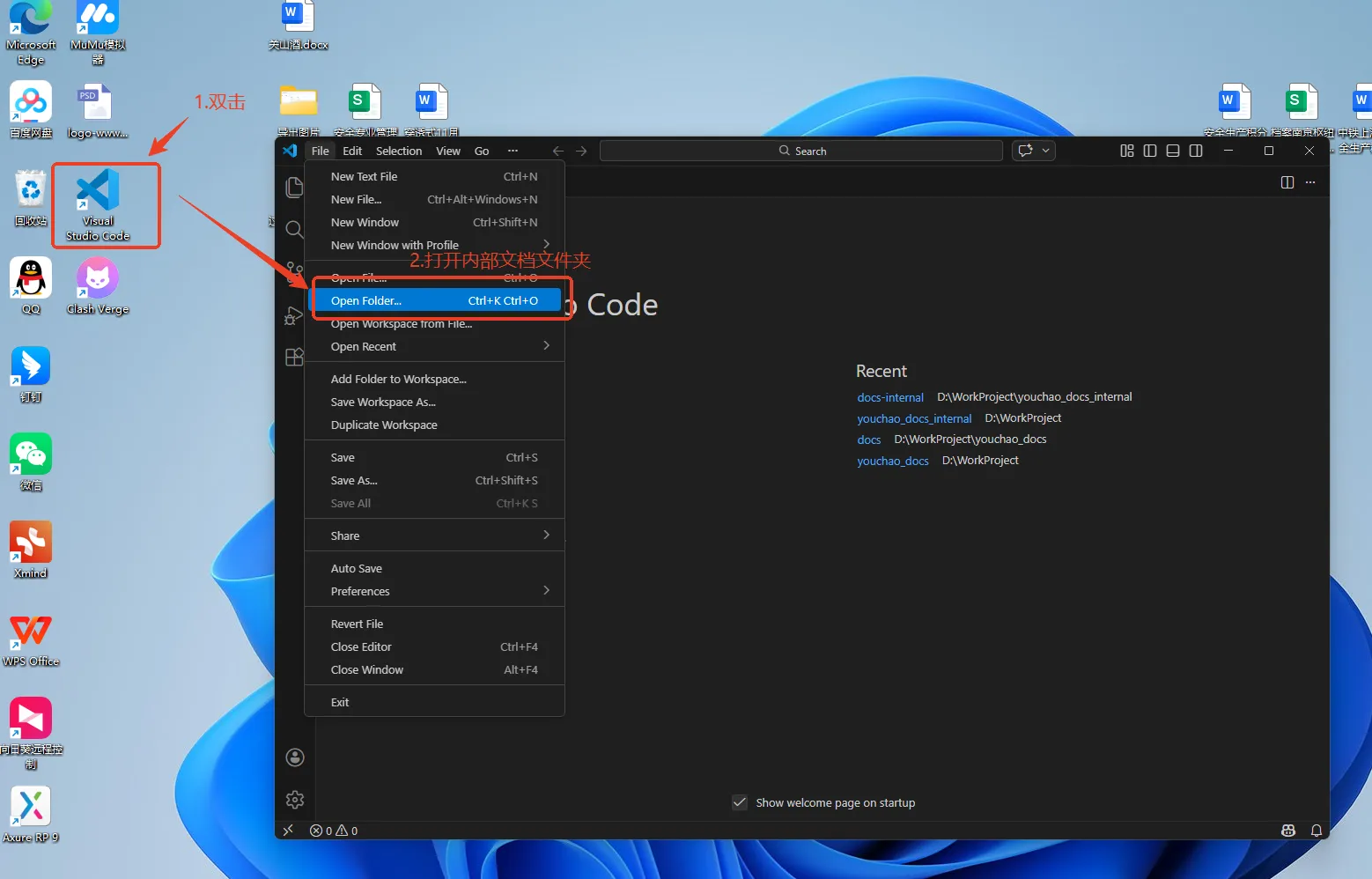
Task: Open recent folder docs-internal
Action: [890, 397]
